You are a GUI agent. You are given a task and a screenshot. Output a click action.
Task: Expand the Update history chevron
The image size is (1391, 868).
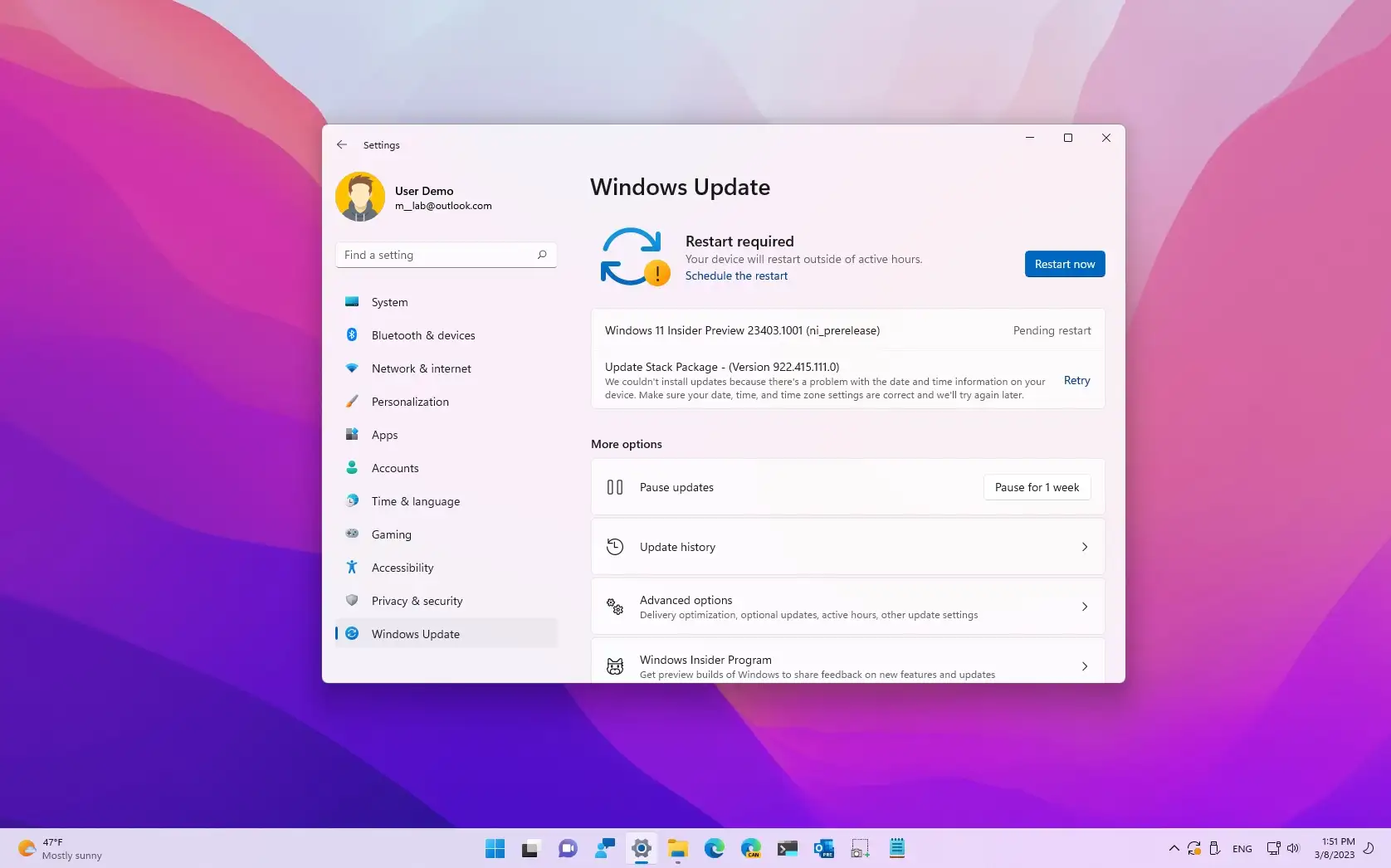tap(1085, 547)
